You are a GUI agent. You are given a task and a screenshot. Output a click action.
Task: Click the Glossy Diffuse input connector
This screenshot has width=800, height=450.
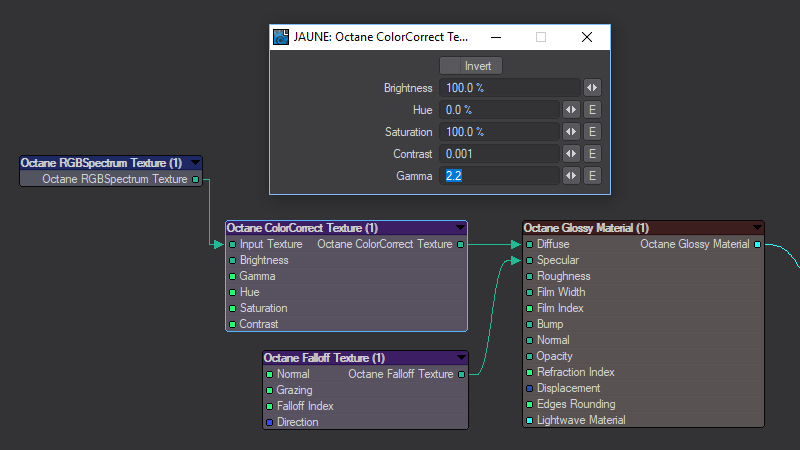point(530,244)
